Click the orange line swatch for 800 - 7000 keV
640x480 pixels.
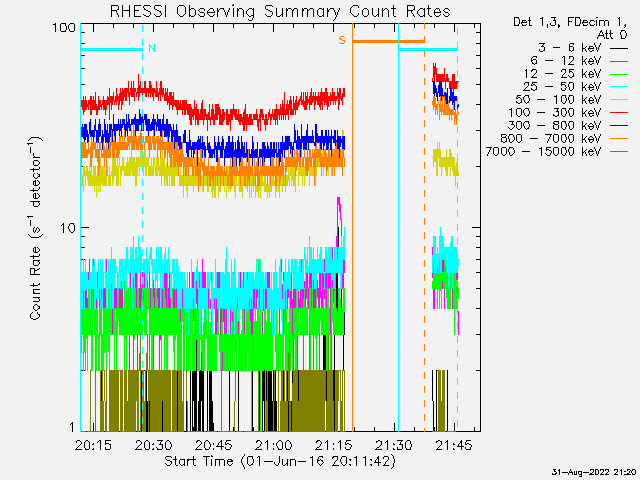619,139
